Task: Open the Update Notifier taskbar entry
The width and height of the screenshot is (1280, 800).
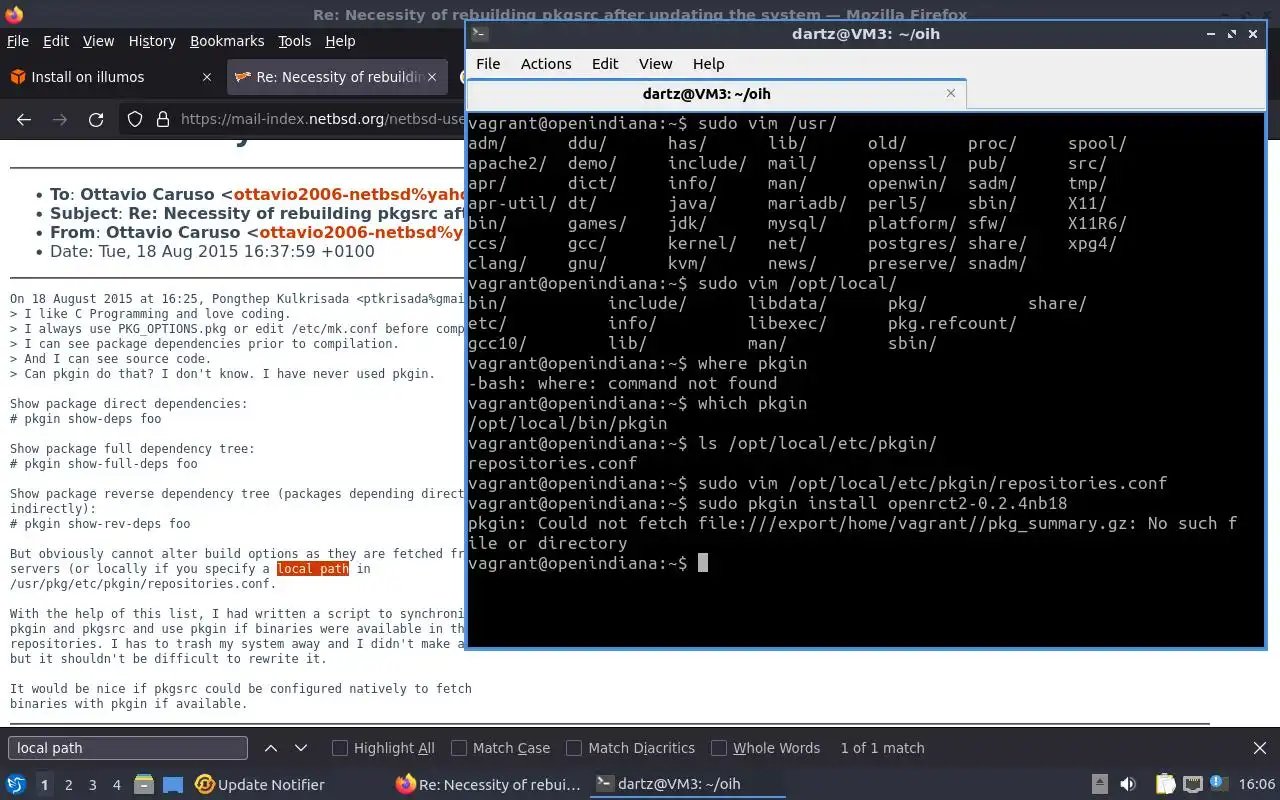Action: coord(260,784)
